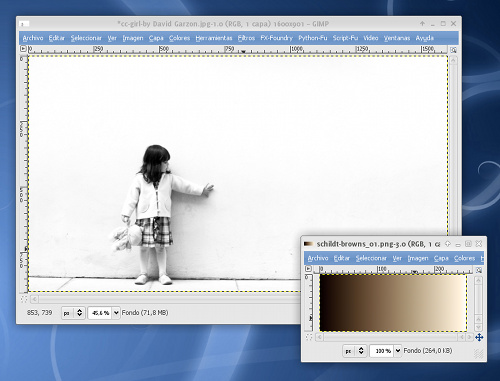Click the image menu triangle at main ruler corner
500x381 pixels.
pos(23,49)
